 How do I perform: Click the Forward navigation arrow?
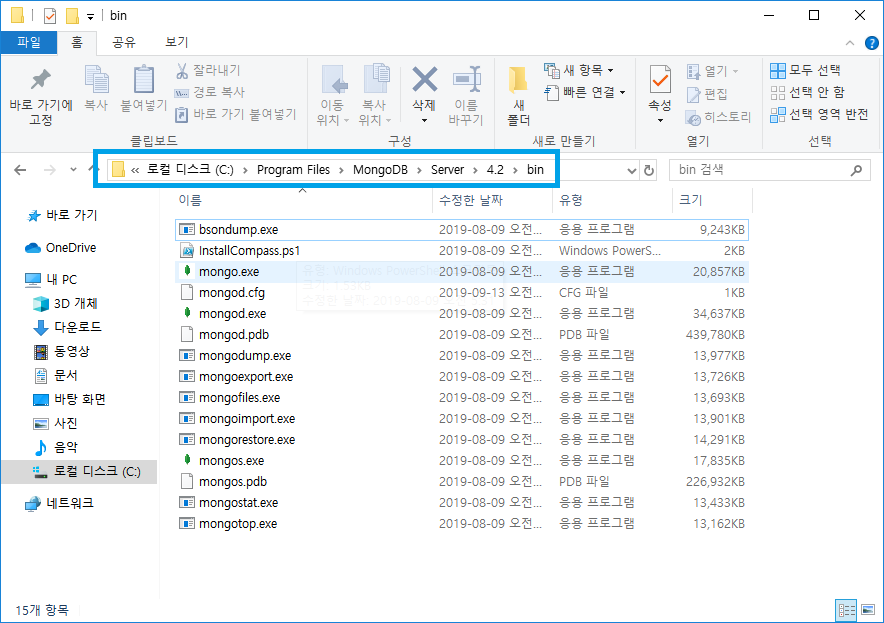tap(50, 170)
